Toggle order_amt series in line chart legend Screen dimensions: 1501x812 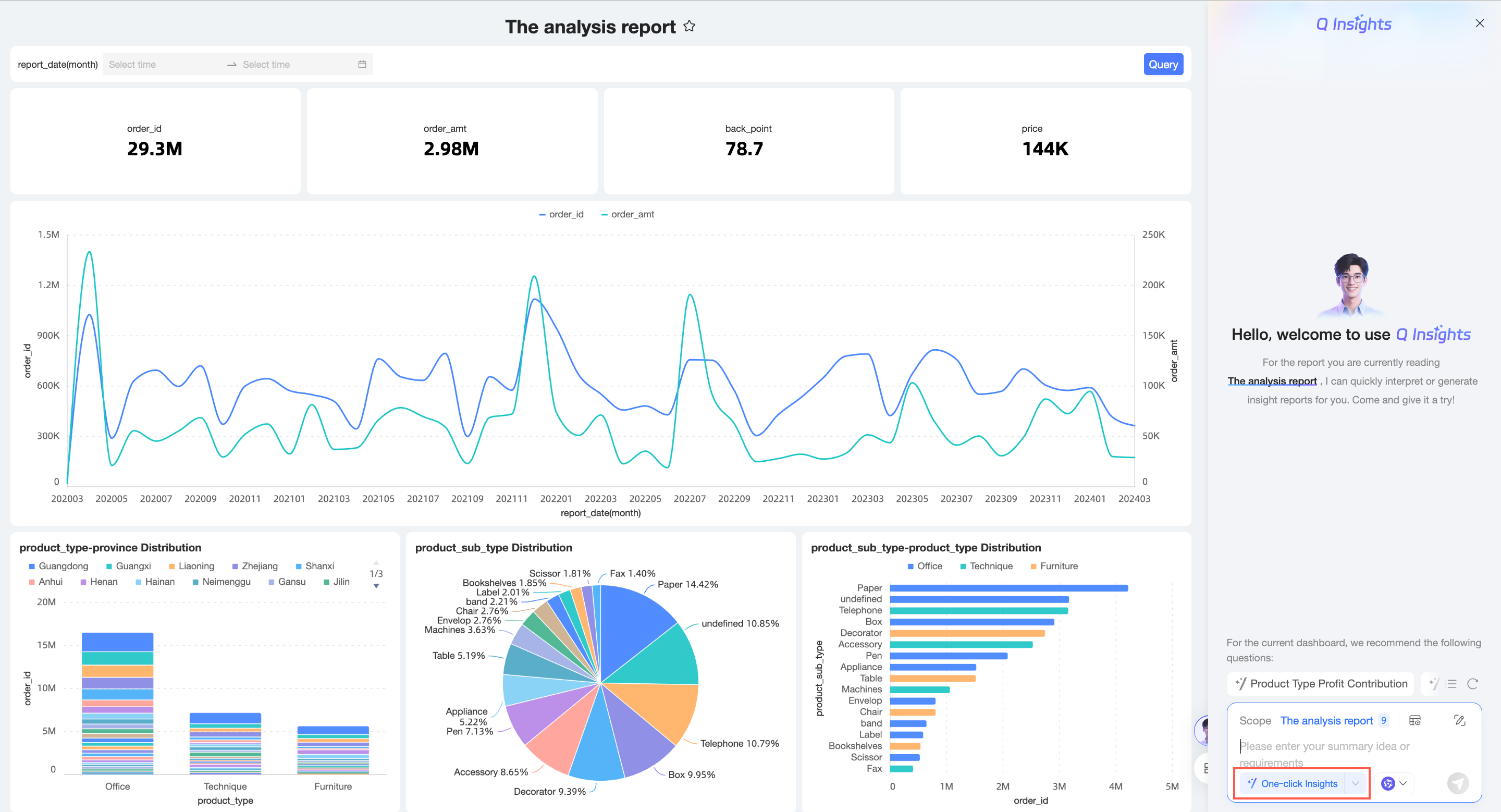pos(628,214)
